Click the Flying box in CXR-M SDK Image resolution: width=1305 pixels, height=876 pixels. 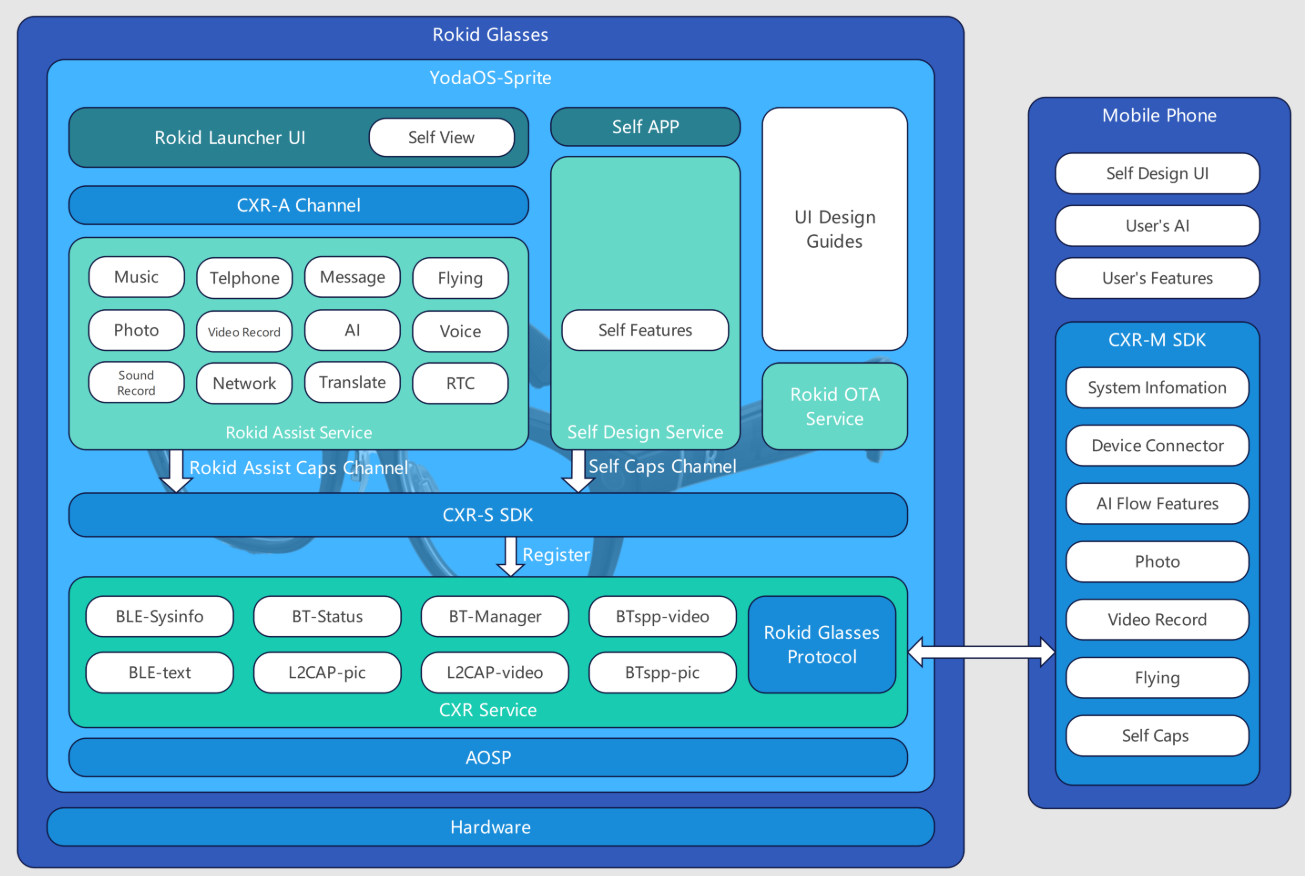(x=1157, y=678)
